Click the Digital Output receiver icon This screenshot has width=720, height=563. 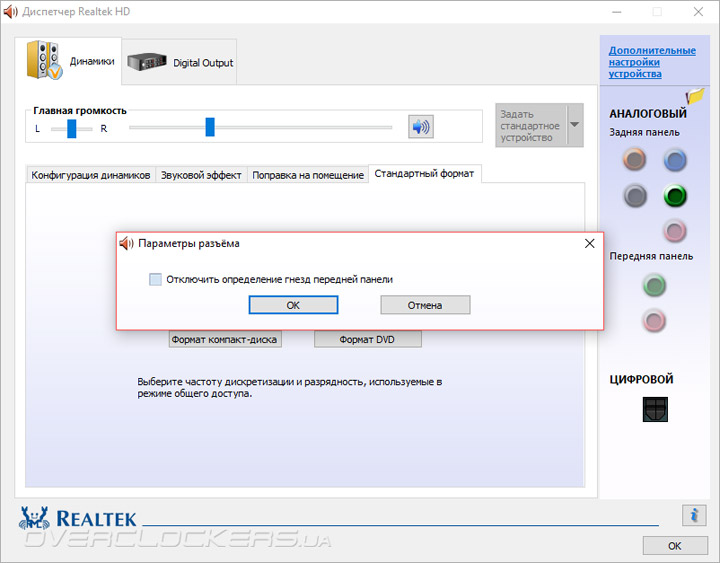click(146, 62)
